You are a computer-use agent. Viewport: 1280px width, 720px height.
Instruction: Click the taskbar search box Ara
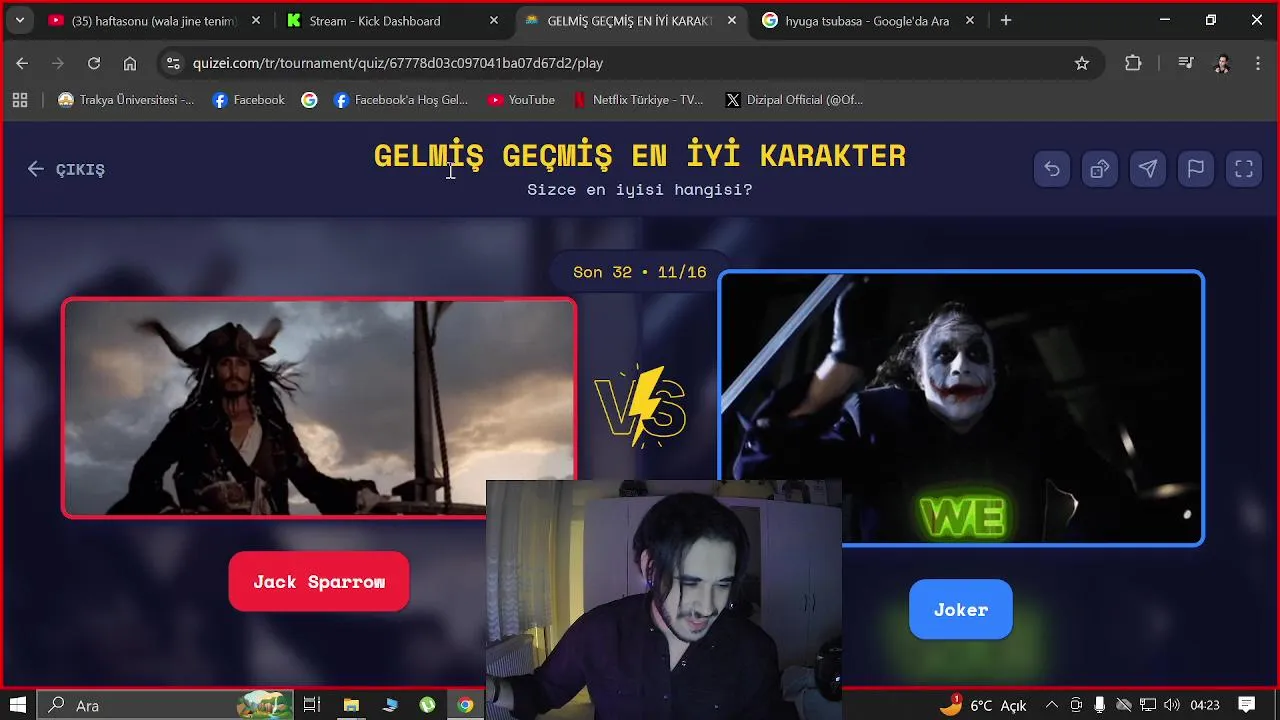pyautogui.click(x=165, y=705)
